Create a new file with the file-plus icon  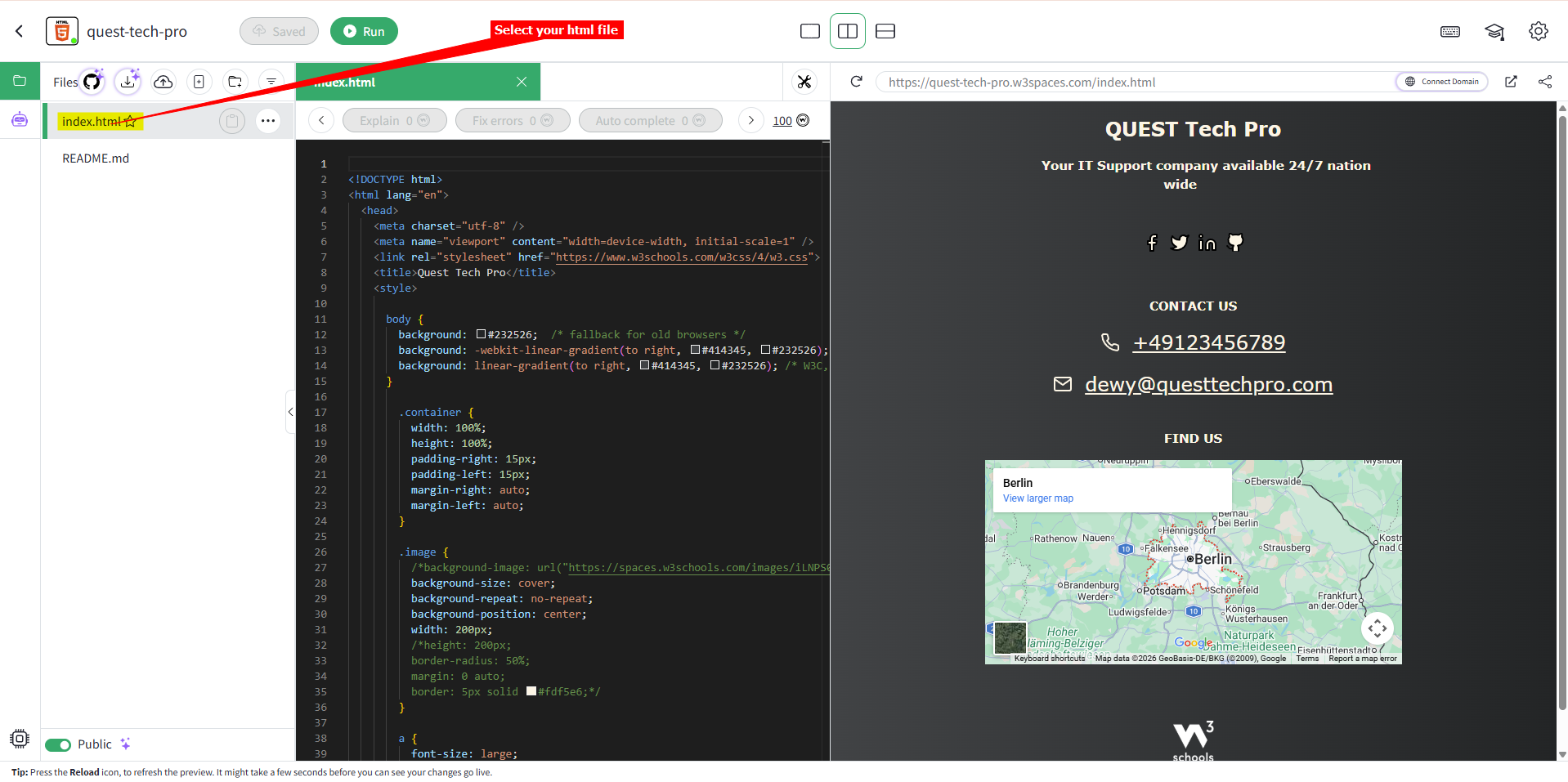click(x=199, y=82)
